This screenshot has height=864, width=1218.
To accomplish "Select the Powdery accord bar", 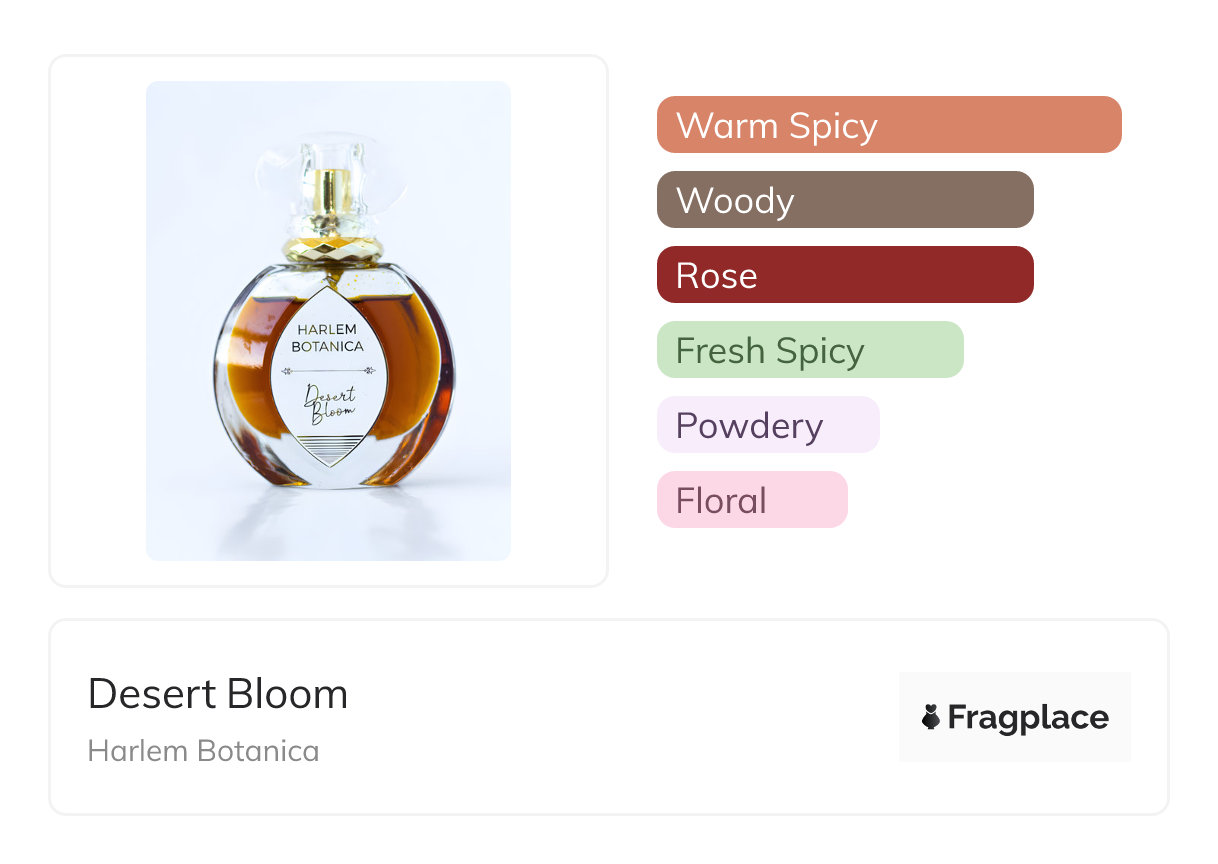I will pyautogui.click(x=767, y=425).
